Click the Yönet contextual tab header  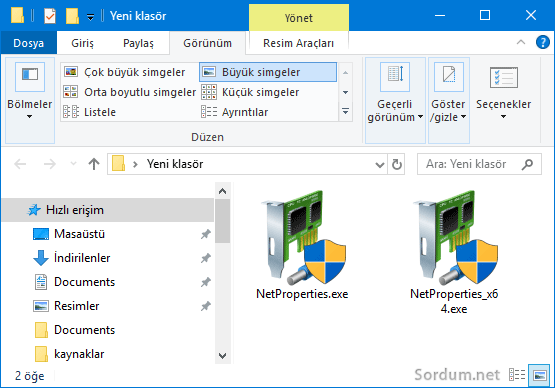(299, 18)
